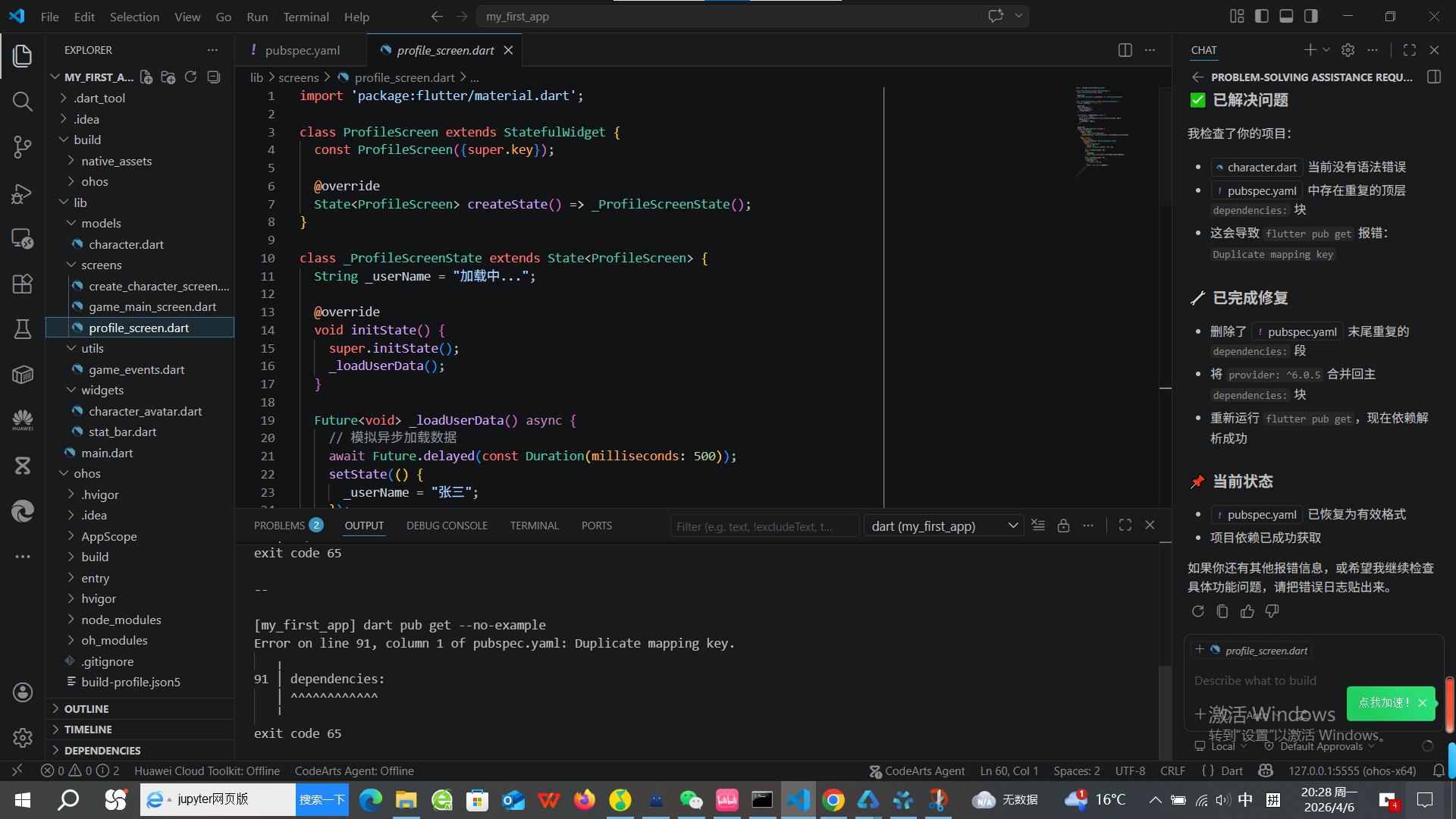Open the Terminal menu
The height and width of the screenshot is (819, 1456).
point(306,17)
